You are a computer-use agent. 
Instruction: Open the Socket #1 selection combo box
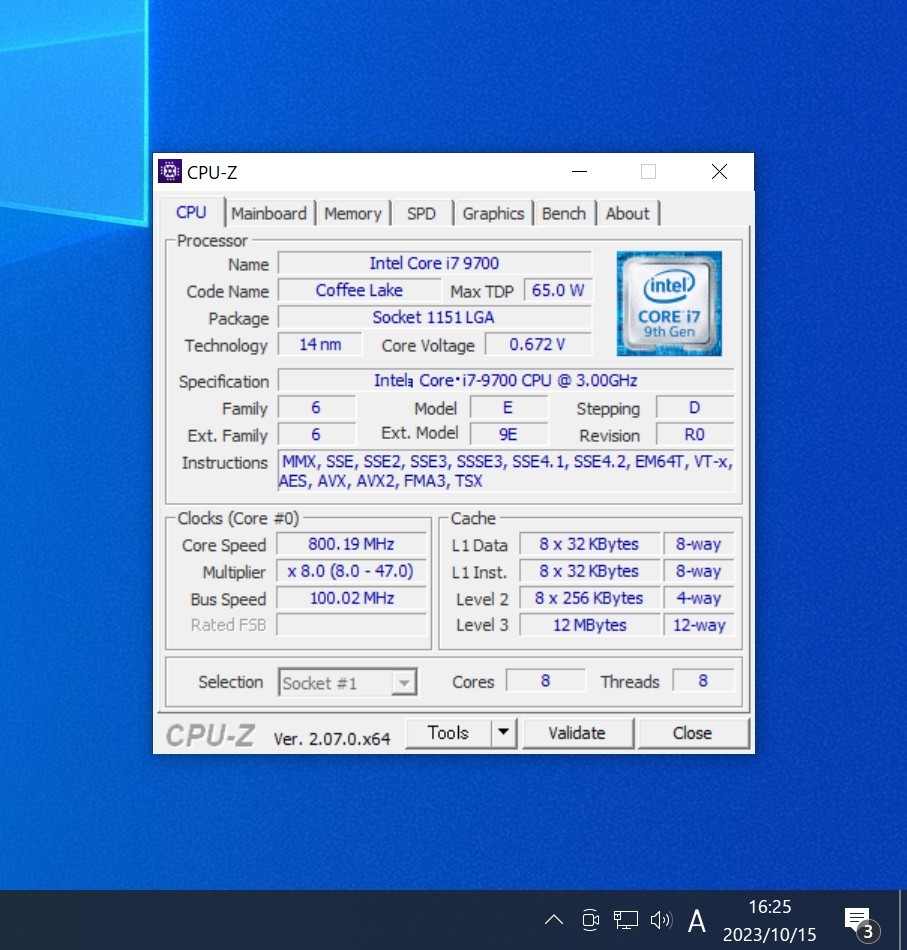pos(348,683)
